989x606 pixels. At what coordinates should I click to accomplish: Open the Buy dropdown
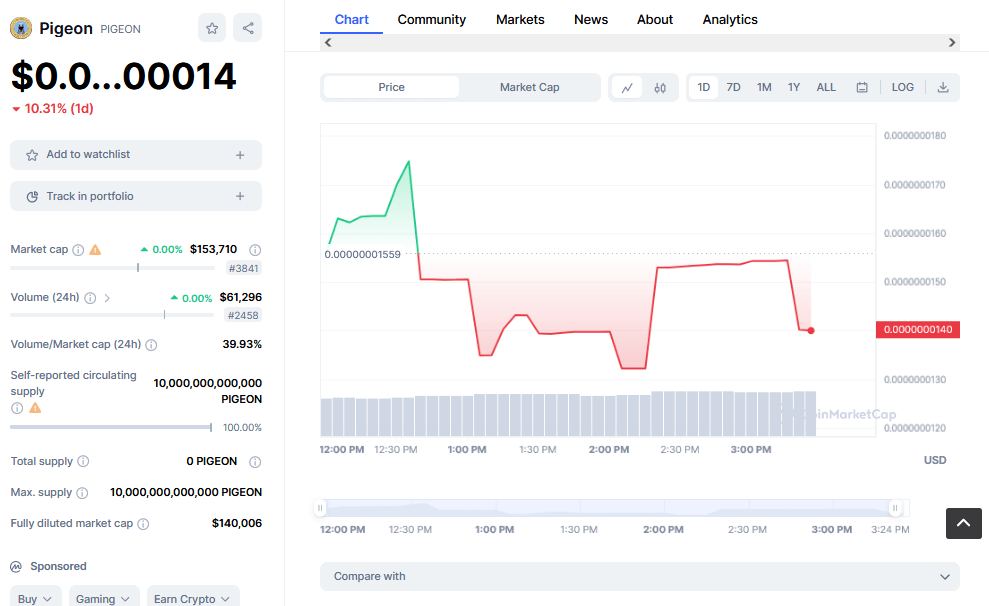(x=35, y=597)
